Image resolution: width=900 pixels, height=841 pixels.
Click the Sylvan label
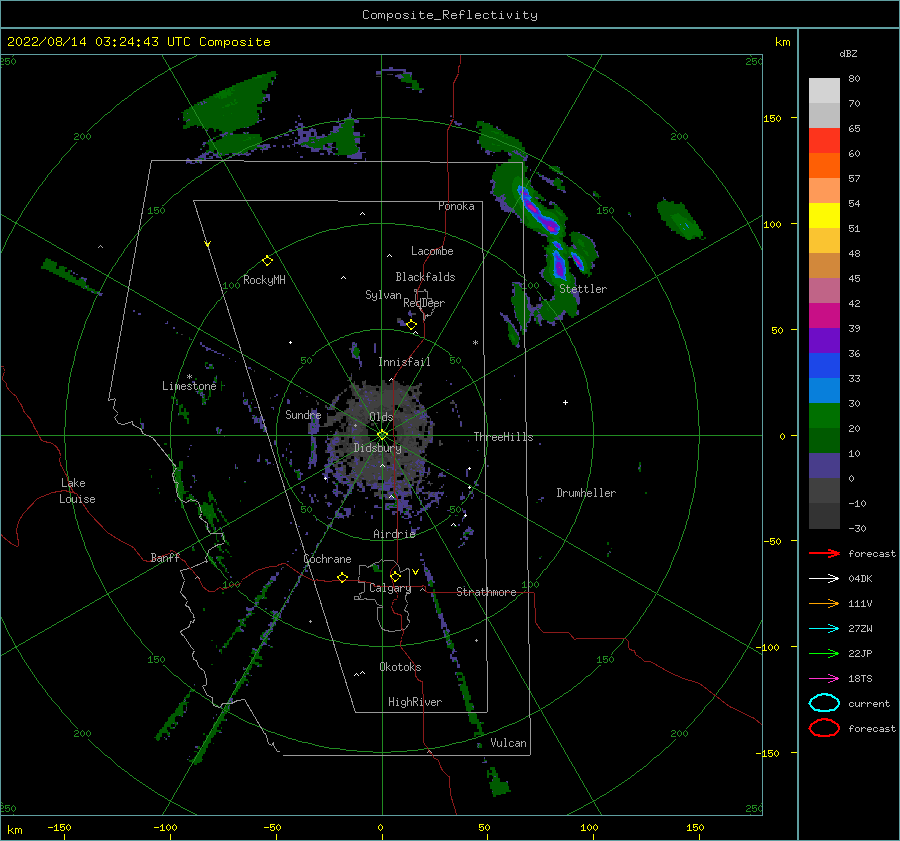click(383, 295)
